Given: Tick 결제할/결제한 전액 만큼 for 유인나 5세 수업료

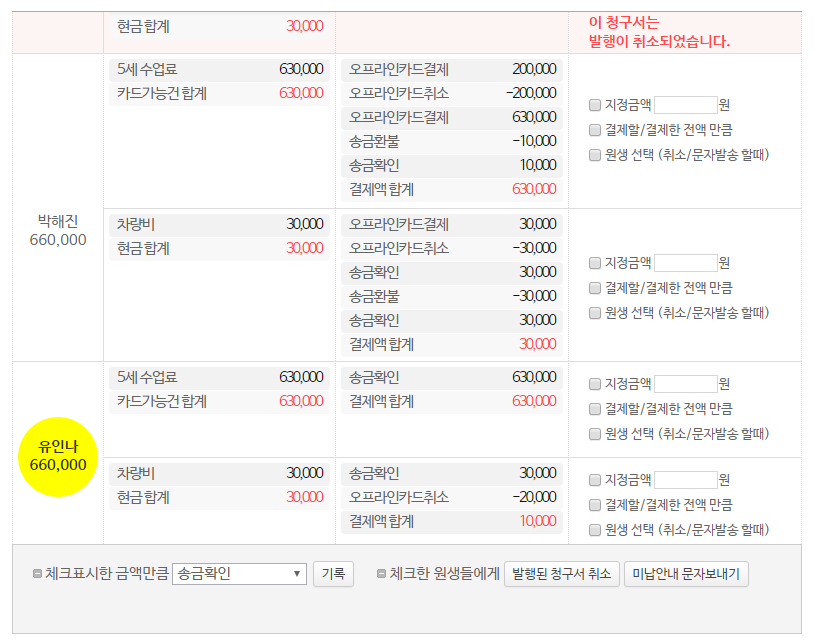Looking at the screenshot, I should (x=595, y=409).
